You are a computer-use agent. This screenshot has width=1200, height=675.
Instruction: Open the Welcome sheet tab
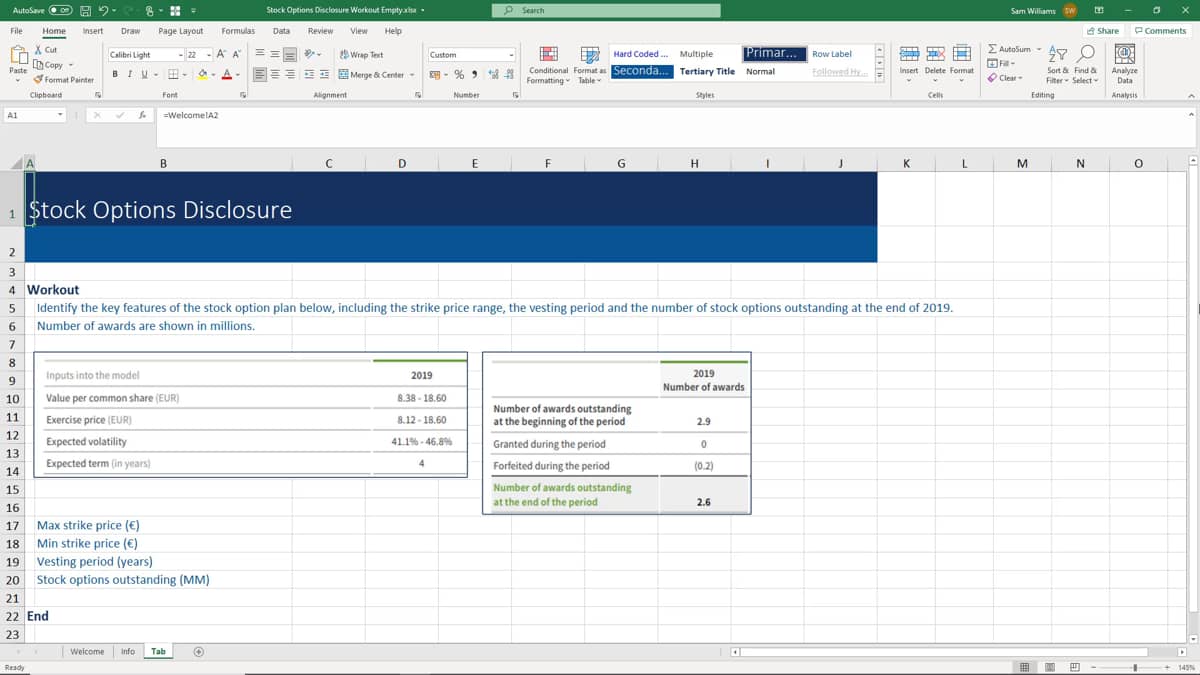[87, 651]
